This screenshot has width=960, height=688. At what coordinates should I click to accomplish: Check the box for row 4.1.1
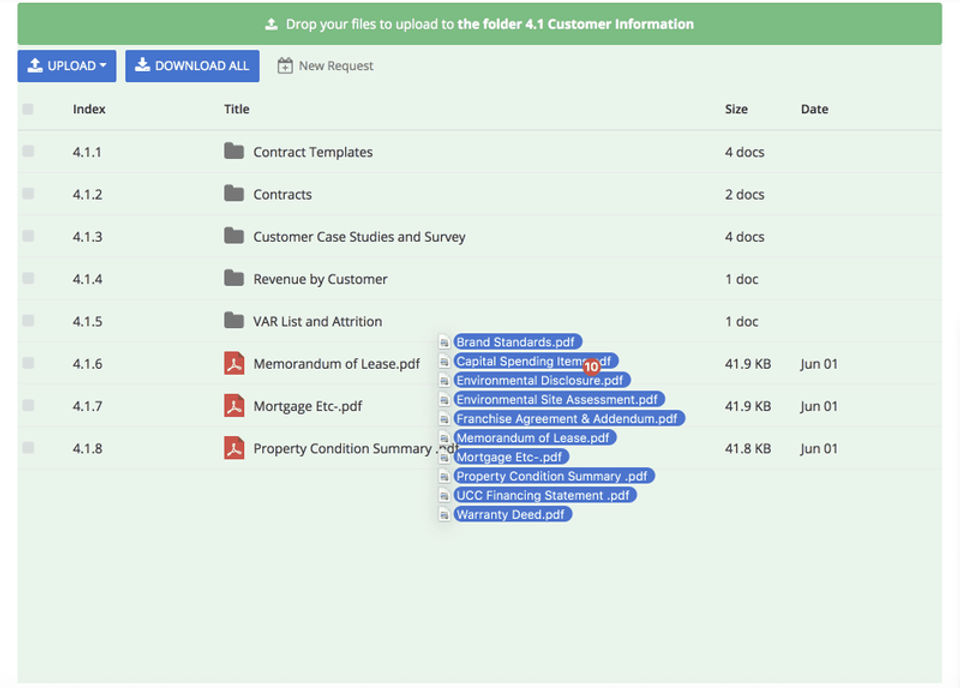28,152
